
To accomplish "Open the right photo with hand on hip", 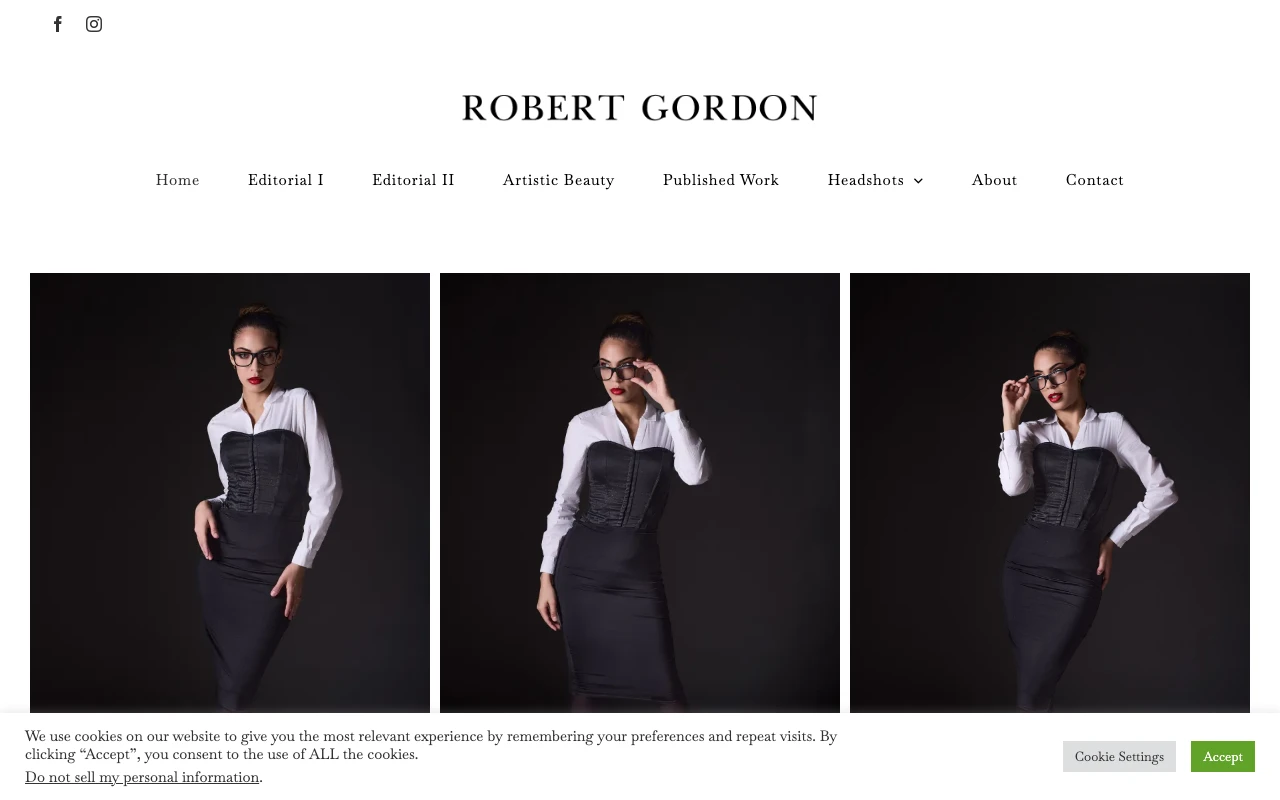I will tap(1050, 493).
